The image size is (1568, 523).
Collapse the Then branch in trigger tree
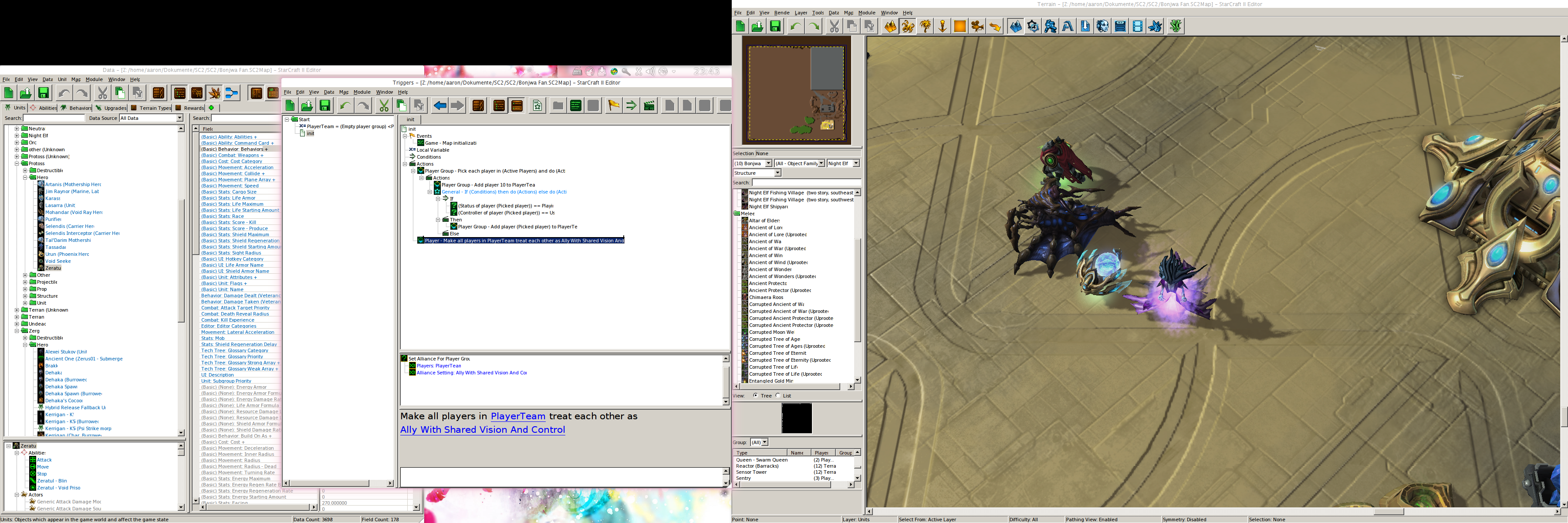click(438, 220)
